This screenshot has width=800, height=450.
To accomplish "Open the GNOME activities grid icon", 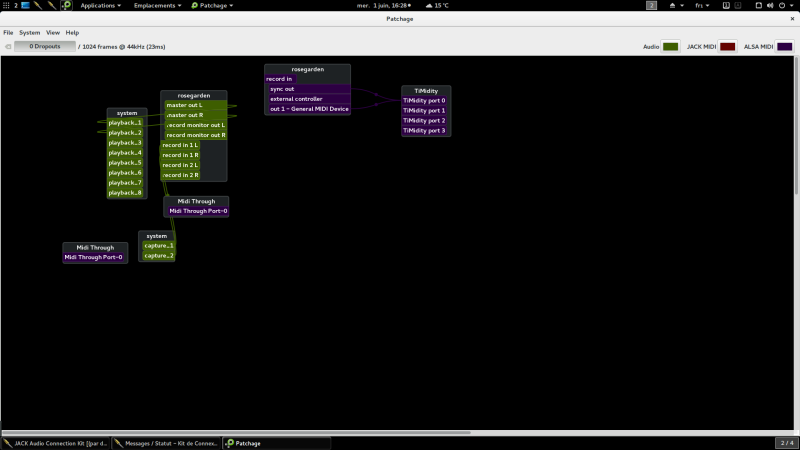I will pyautogui.click(x=6, y=5).
